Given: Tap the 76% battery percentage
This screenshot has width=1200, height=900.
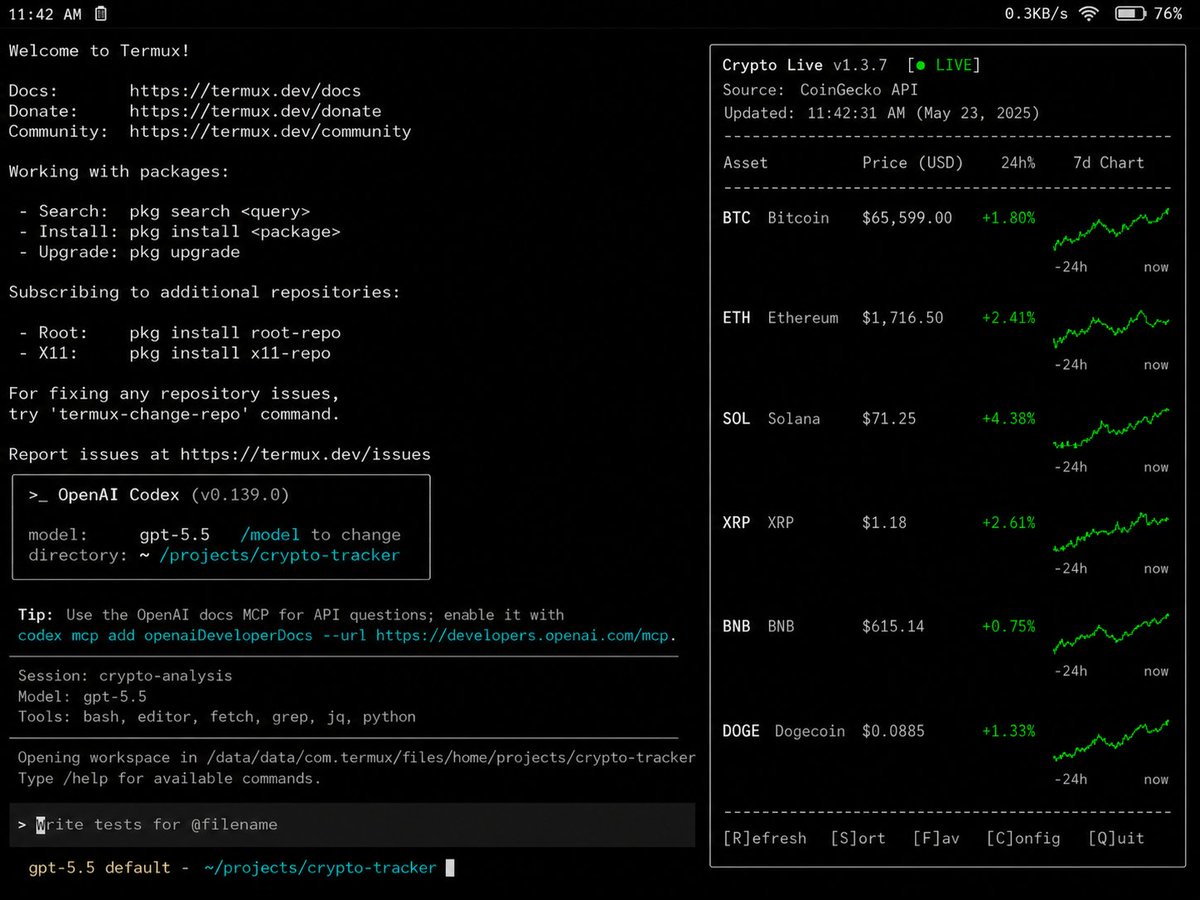Looking at the screenshot, I should [x=1168, y=14].
